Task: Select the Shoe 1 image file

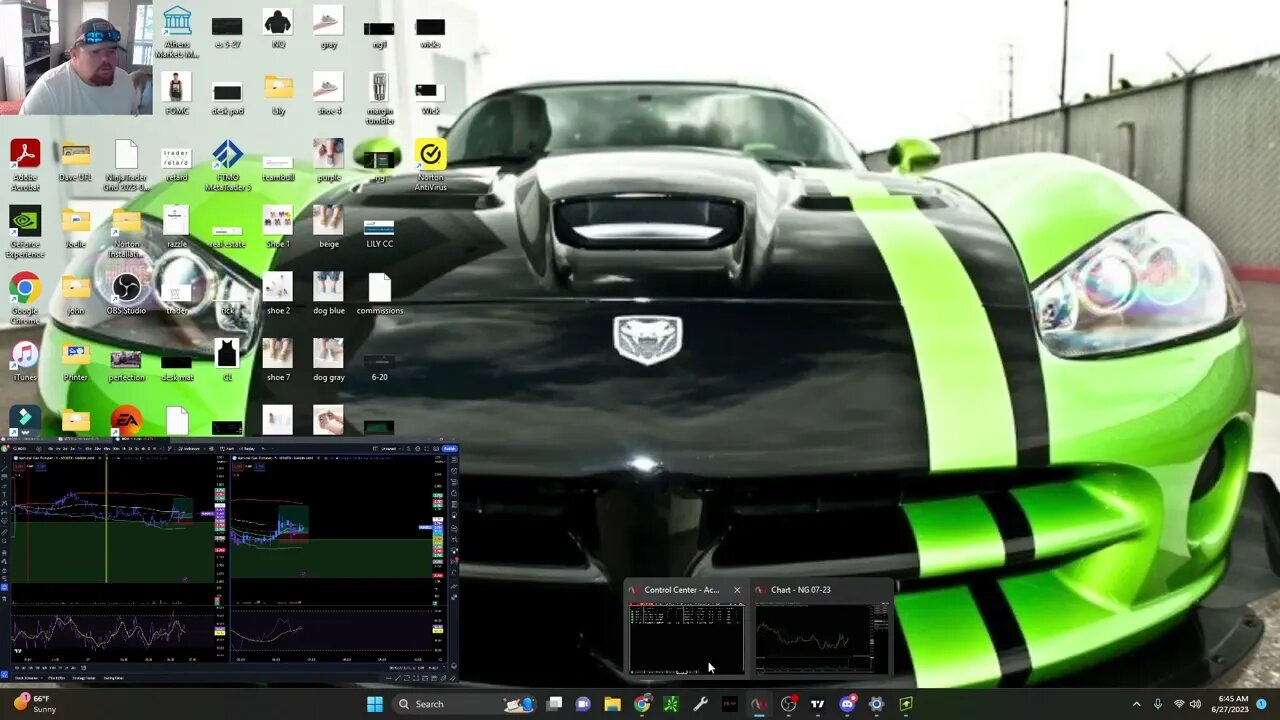Action: (x=278, y=228)
